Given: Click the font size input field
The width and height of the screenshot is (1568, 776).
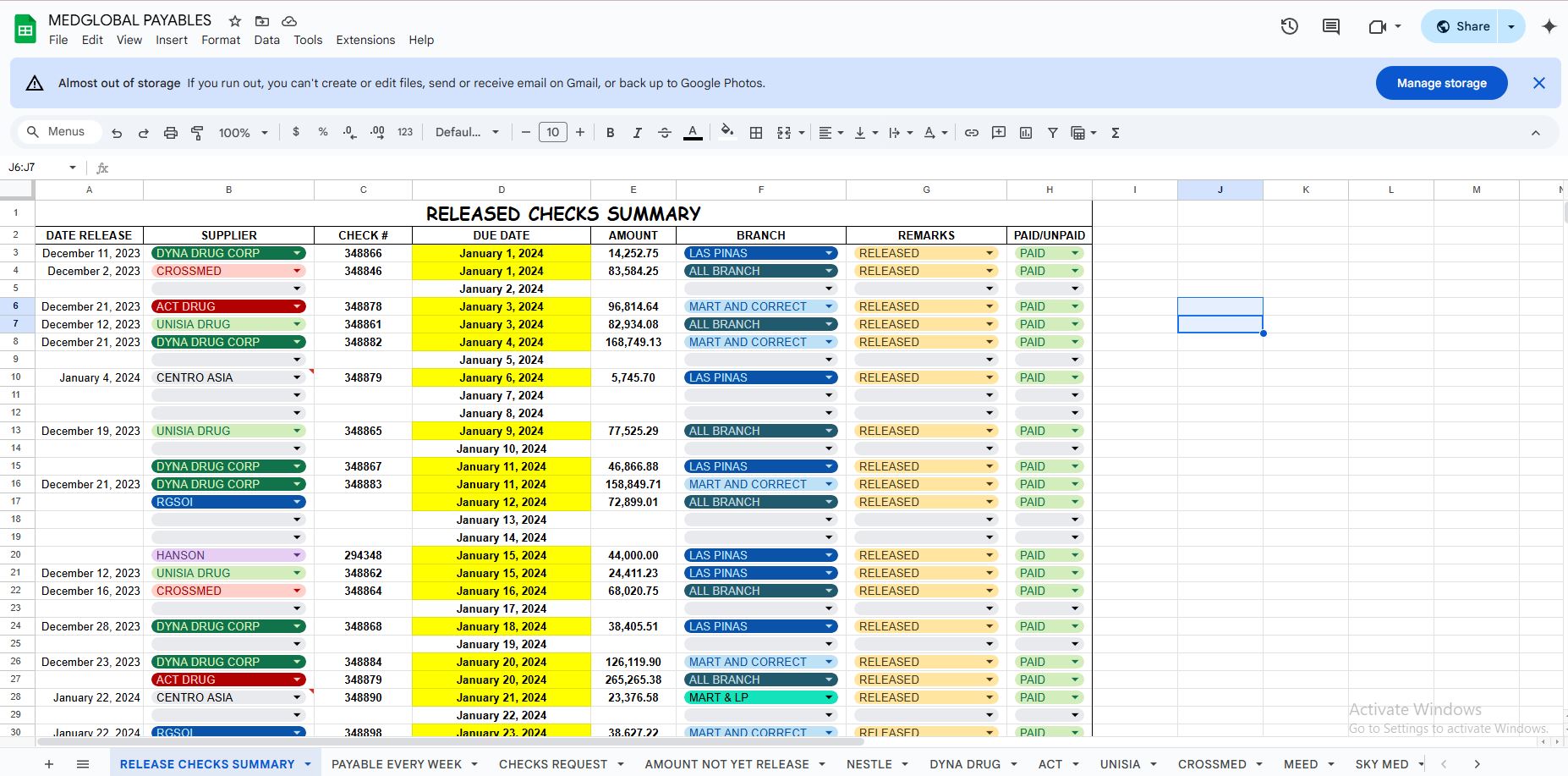Looking at the screenshot, I should pyautogui.click(x=552, y=133).
